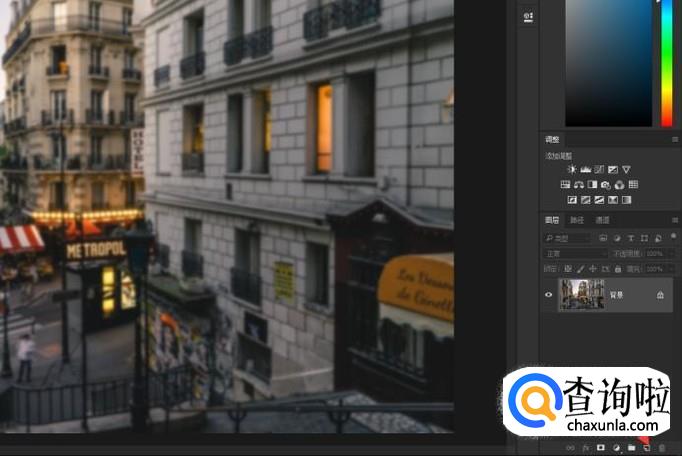Switch to the 图层 tab
This screenshot has width=682, height=456.
tap(552, 220)
